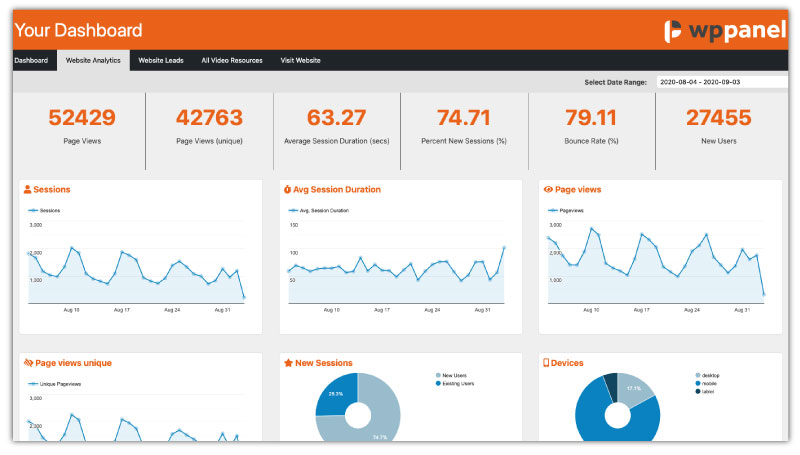Toggle the Sessions legend series marker
Screen dimensions: 800x455
[x=33, y=211]
